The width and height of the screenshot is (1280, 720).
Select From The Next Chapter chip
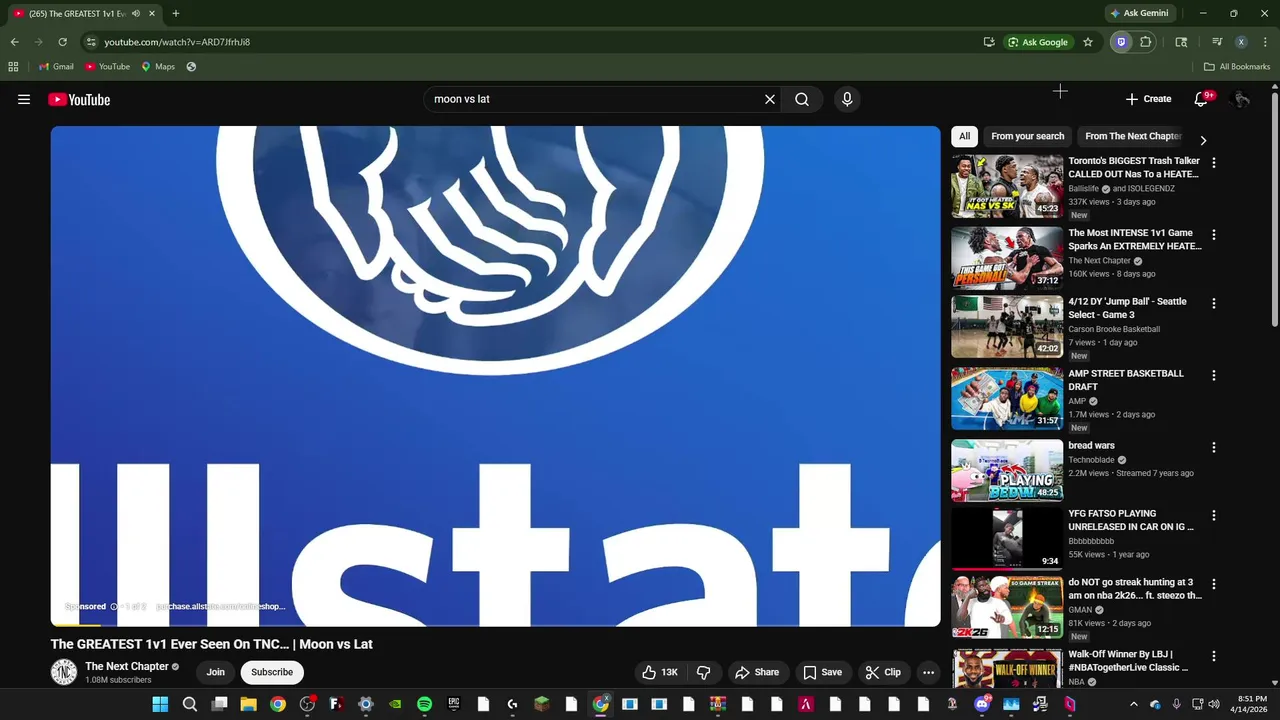pos(1132,136)
